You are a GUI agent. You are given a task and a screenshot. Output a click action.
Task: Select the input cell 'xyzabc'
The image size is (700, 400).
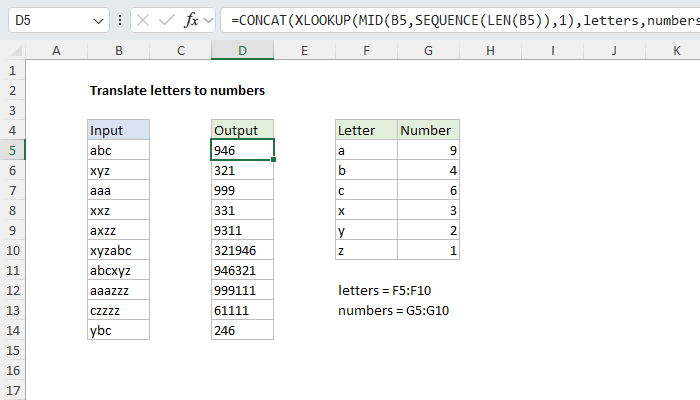tap(118, 250)
